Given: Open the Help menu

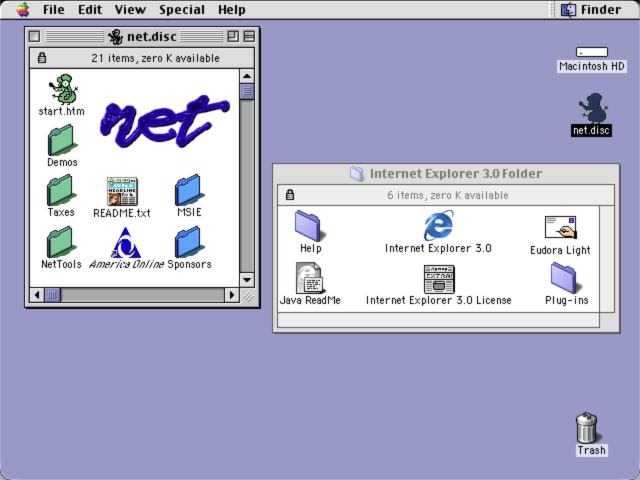Looking at the screenshot, I should 231,9.
